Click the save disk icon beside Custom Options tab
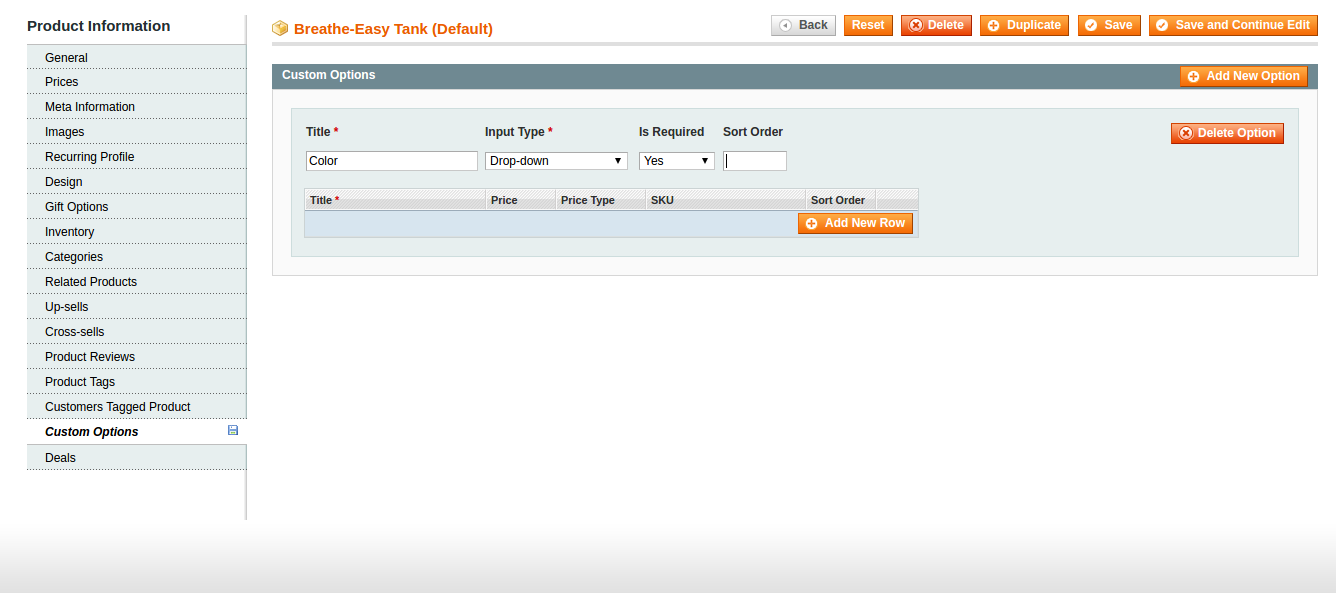The width and height of the screenshot is (1336, 593). (233, 431)
